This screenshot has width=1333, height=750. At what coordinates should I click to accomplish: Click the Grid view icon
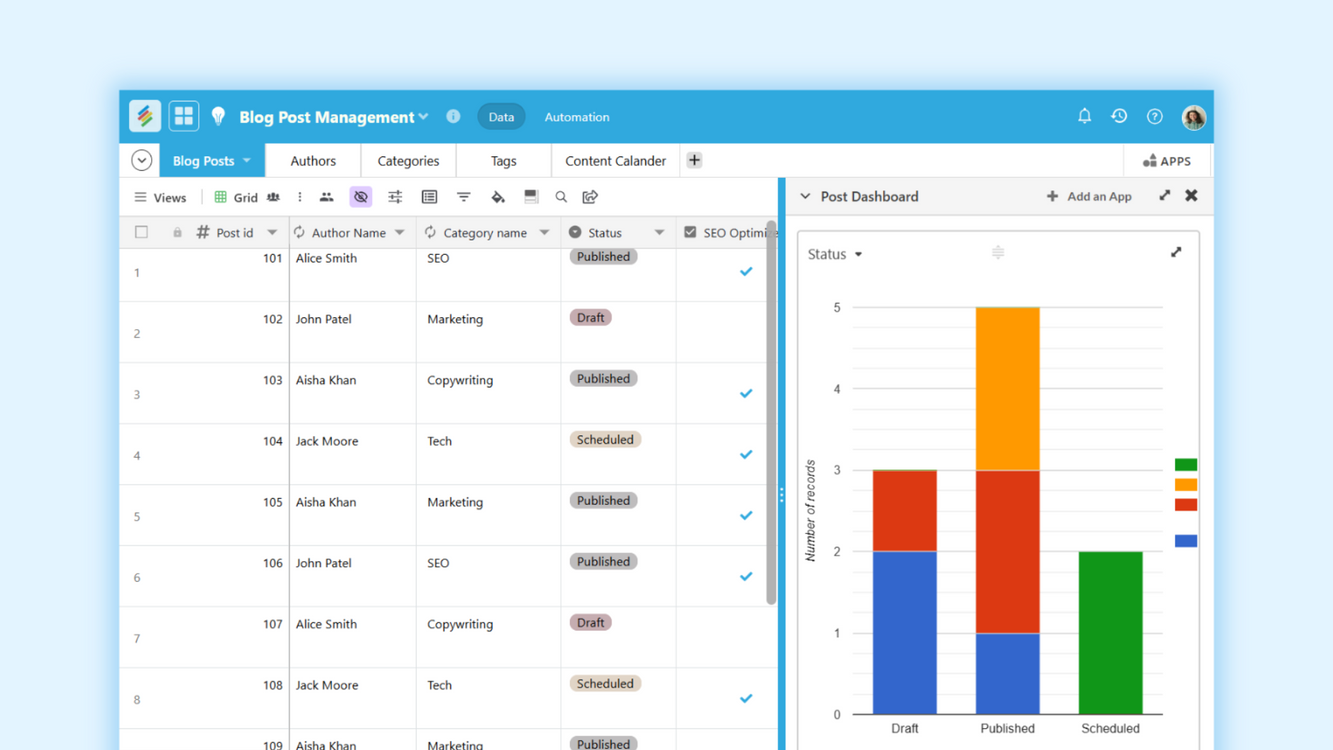coord(220,197)
